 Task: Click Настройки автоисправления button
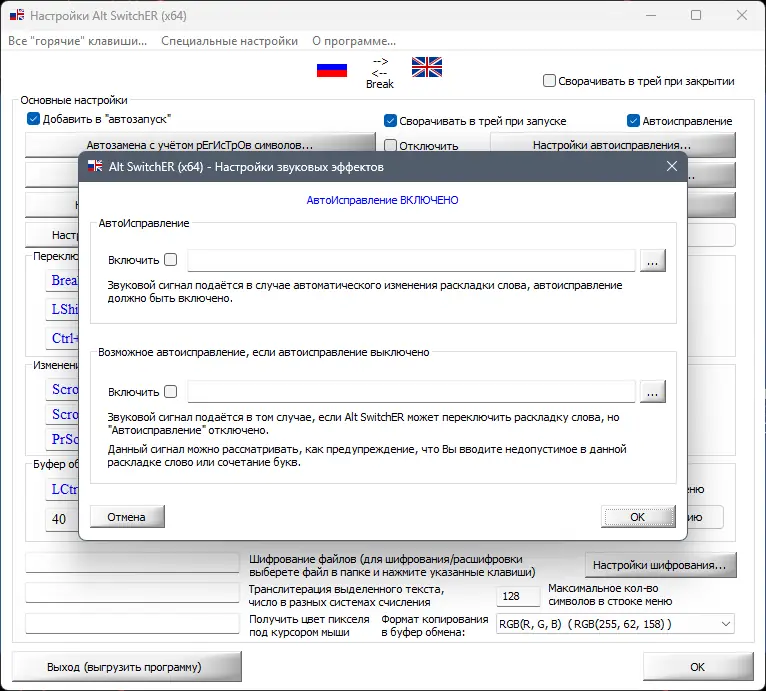coord(612,145)
